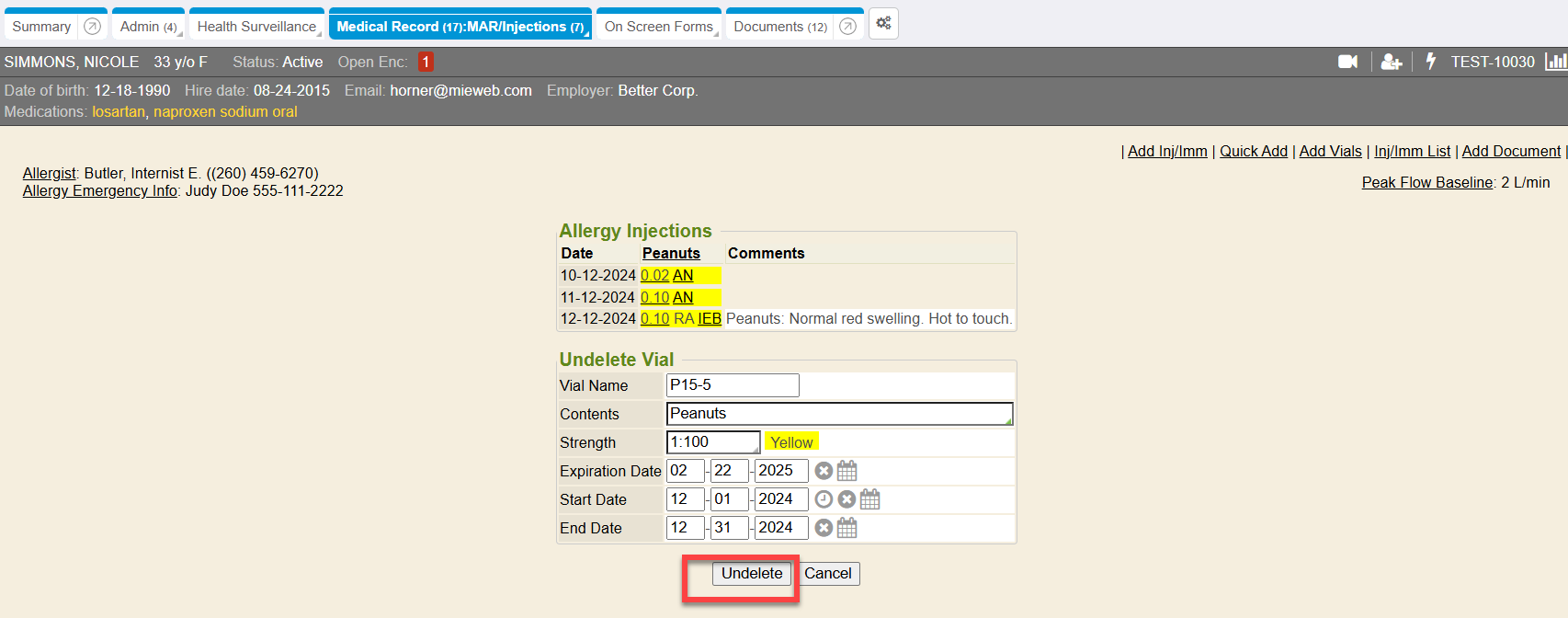Switch to the Summary tab

coord(41,27)
